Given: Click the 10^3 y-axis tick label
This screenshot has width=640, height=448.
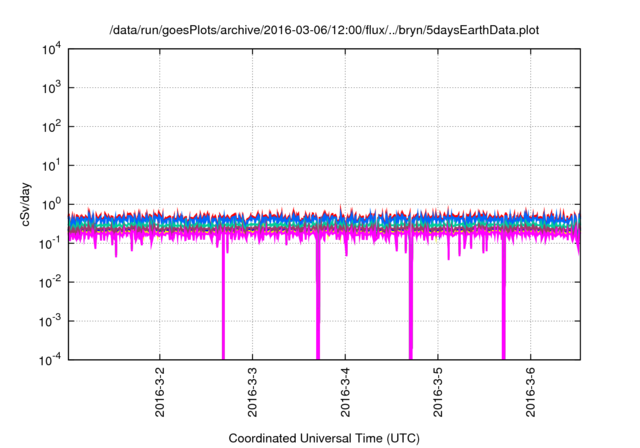Looking at the screenshot, I should pyautogui.click(x=52, y=88).
